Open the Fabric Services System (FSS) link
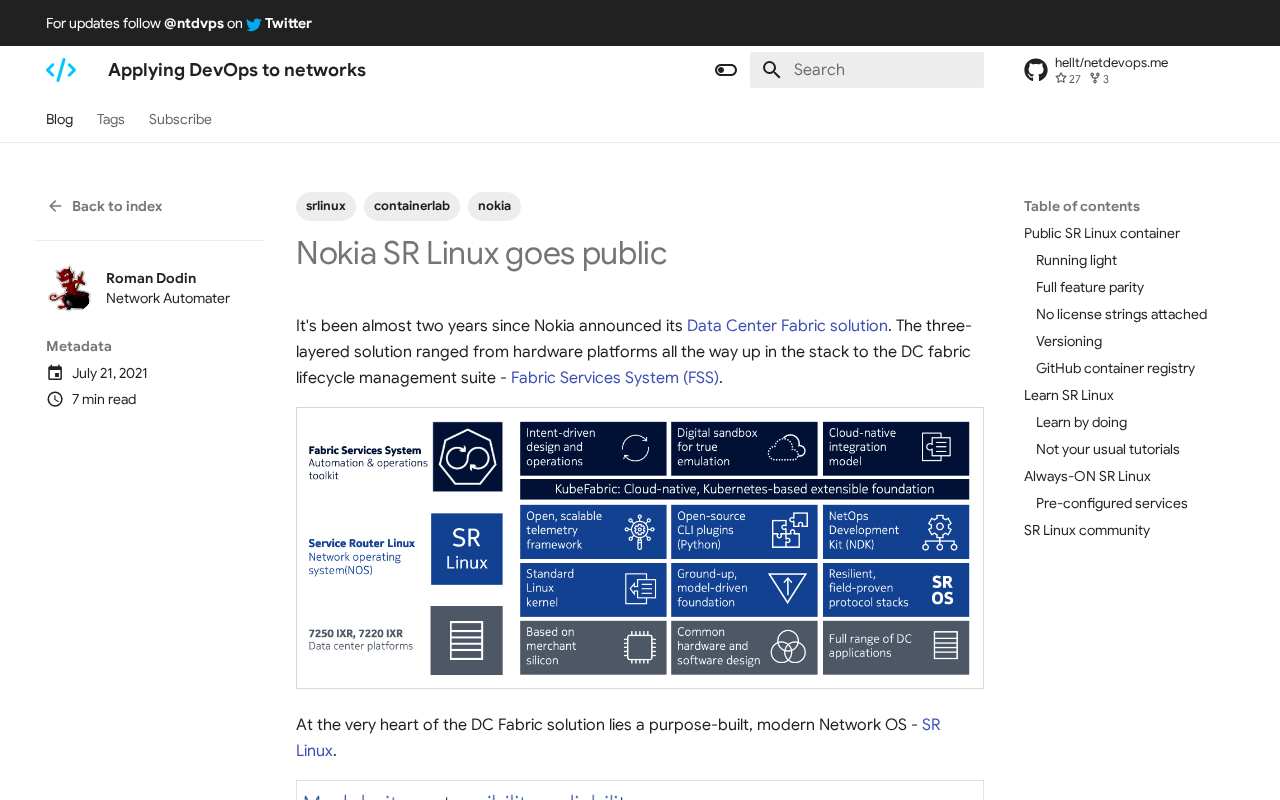 click(x=614, y=377)
